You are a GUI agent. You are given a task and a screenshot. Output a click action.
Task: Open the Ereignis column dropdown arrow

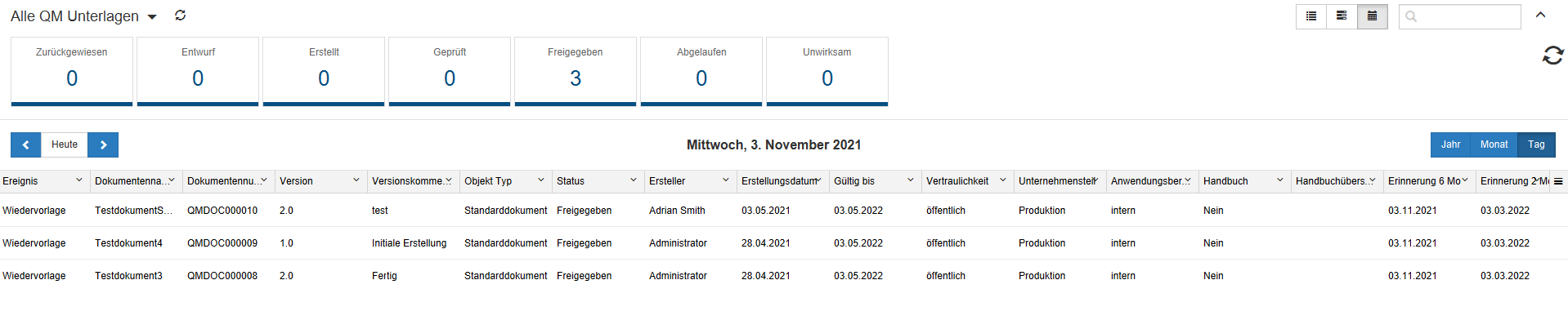79,180
